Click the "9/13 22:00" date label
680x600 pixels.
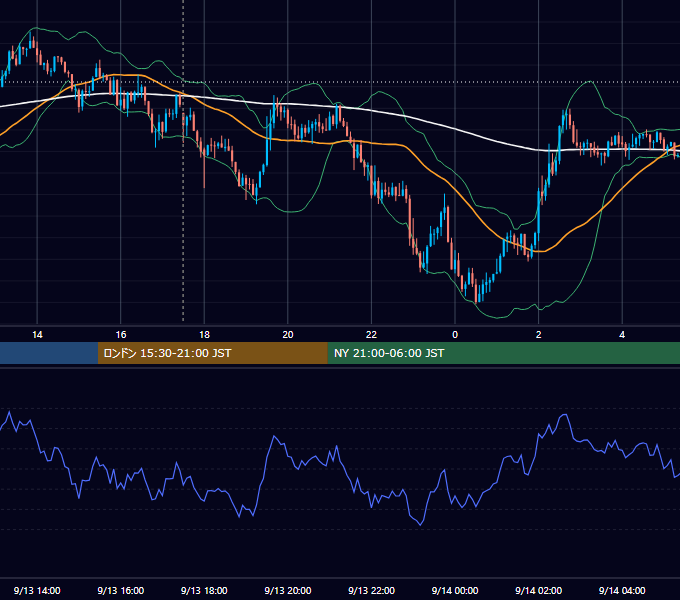(x=372, y=590)
